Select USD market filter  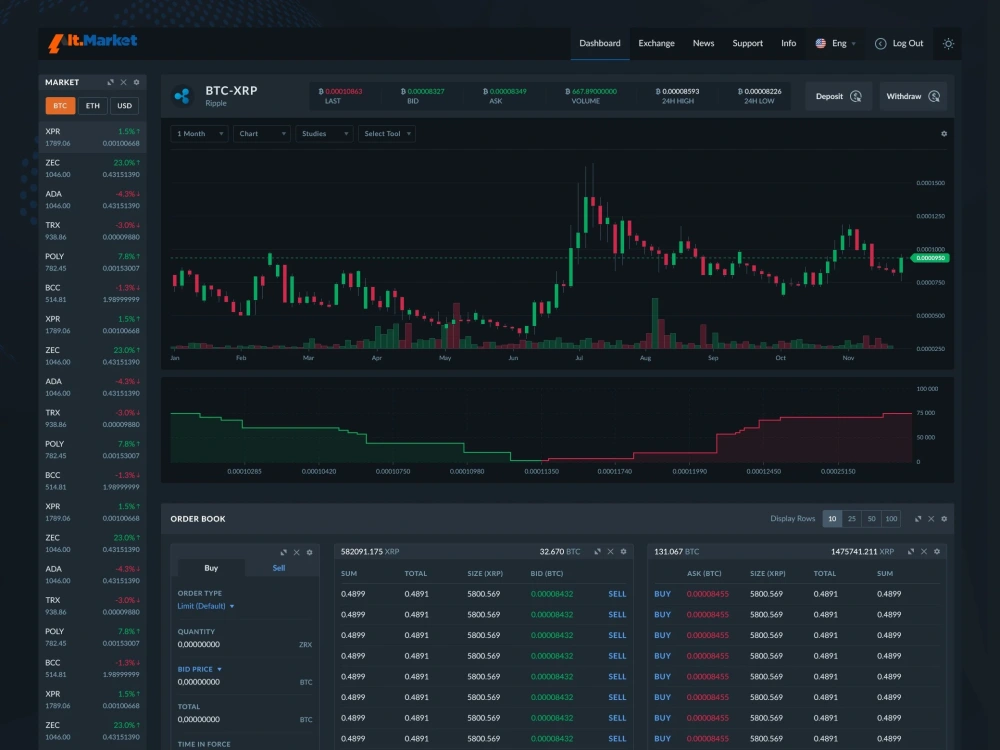point(124,106)
